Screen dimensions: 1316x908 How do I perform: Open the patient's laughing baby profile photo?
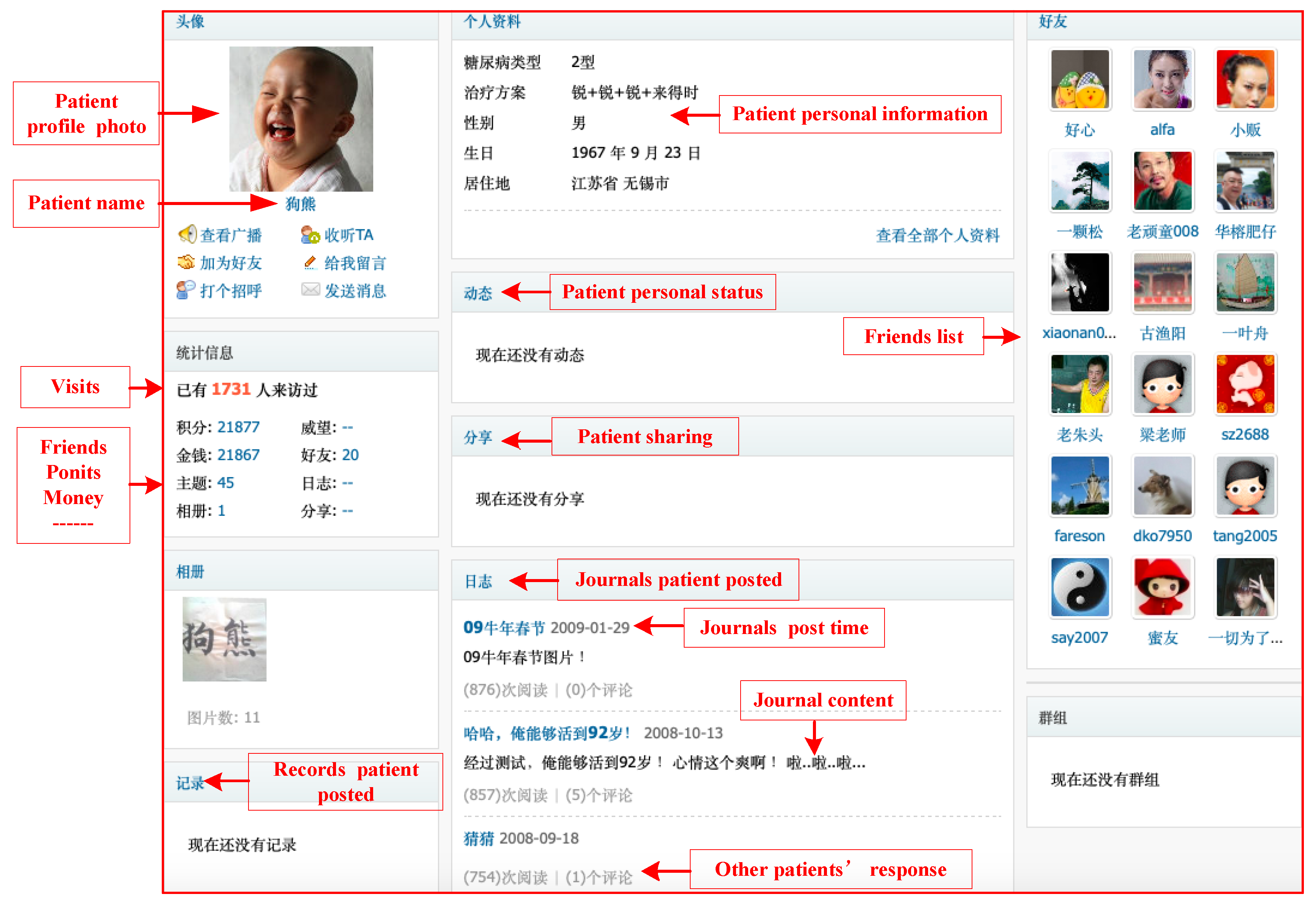click(x=301, y=119)
